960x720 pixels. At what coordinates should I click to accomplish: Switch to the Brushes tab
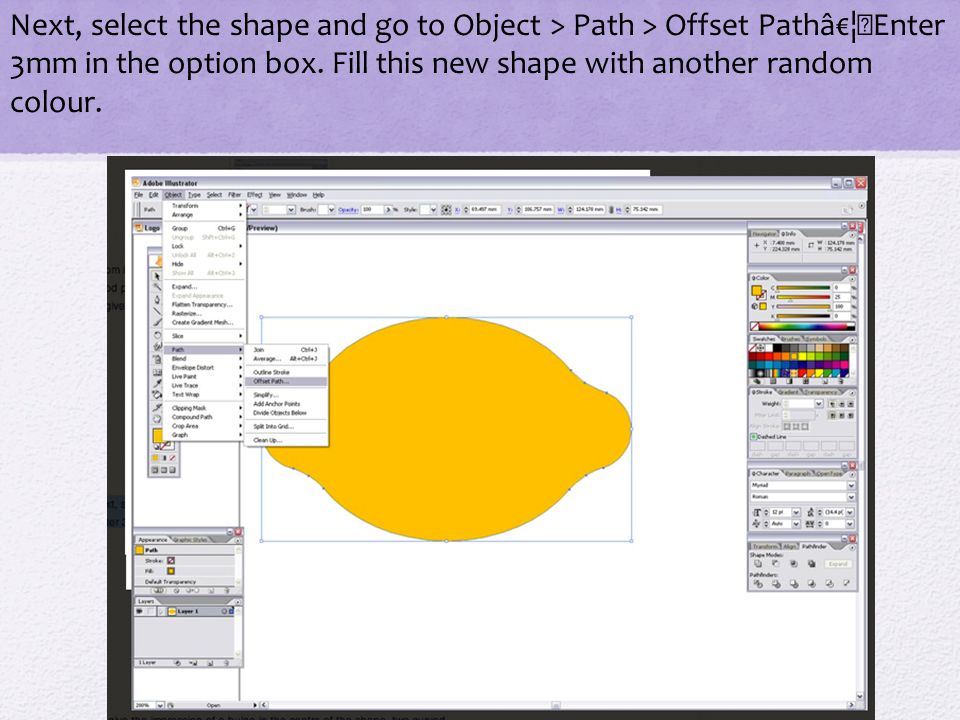(791, 339)
